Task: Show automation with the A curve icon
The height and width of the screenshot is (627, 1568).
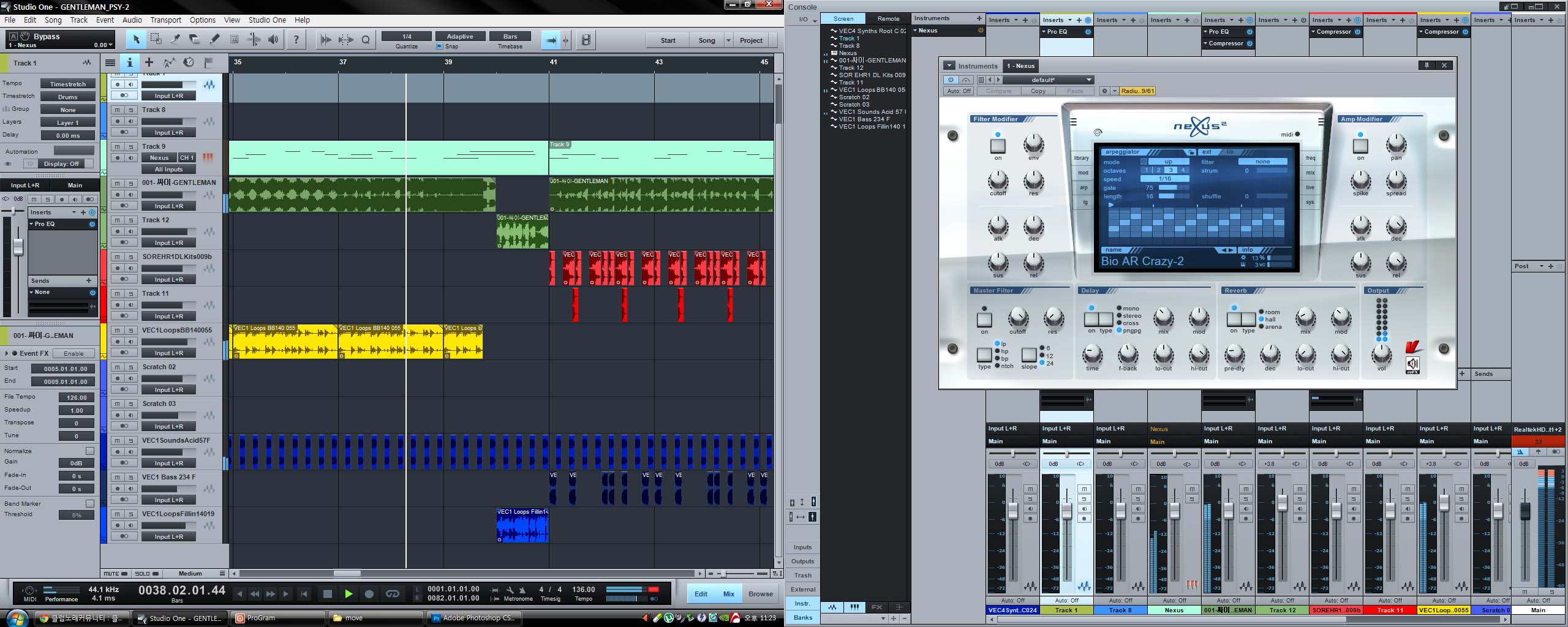Action: point(169,62)
